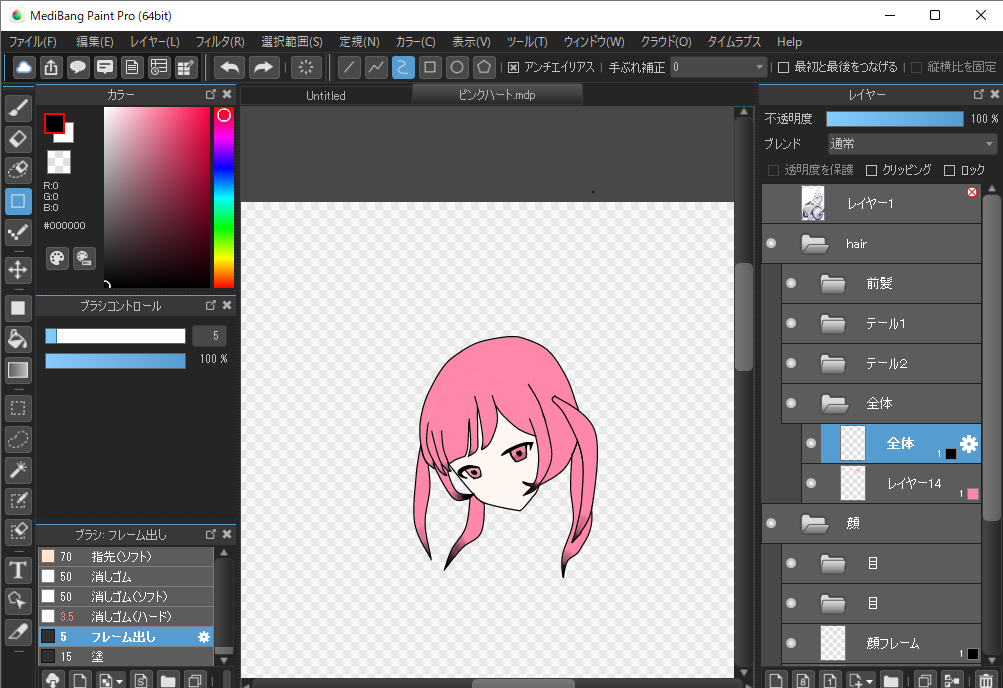Enable the ロック checkbox
The image size is (1003, 688).
coord(949,170)
